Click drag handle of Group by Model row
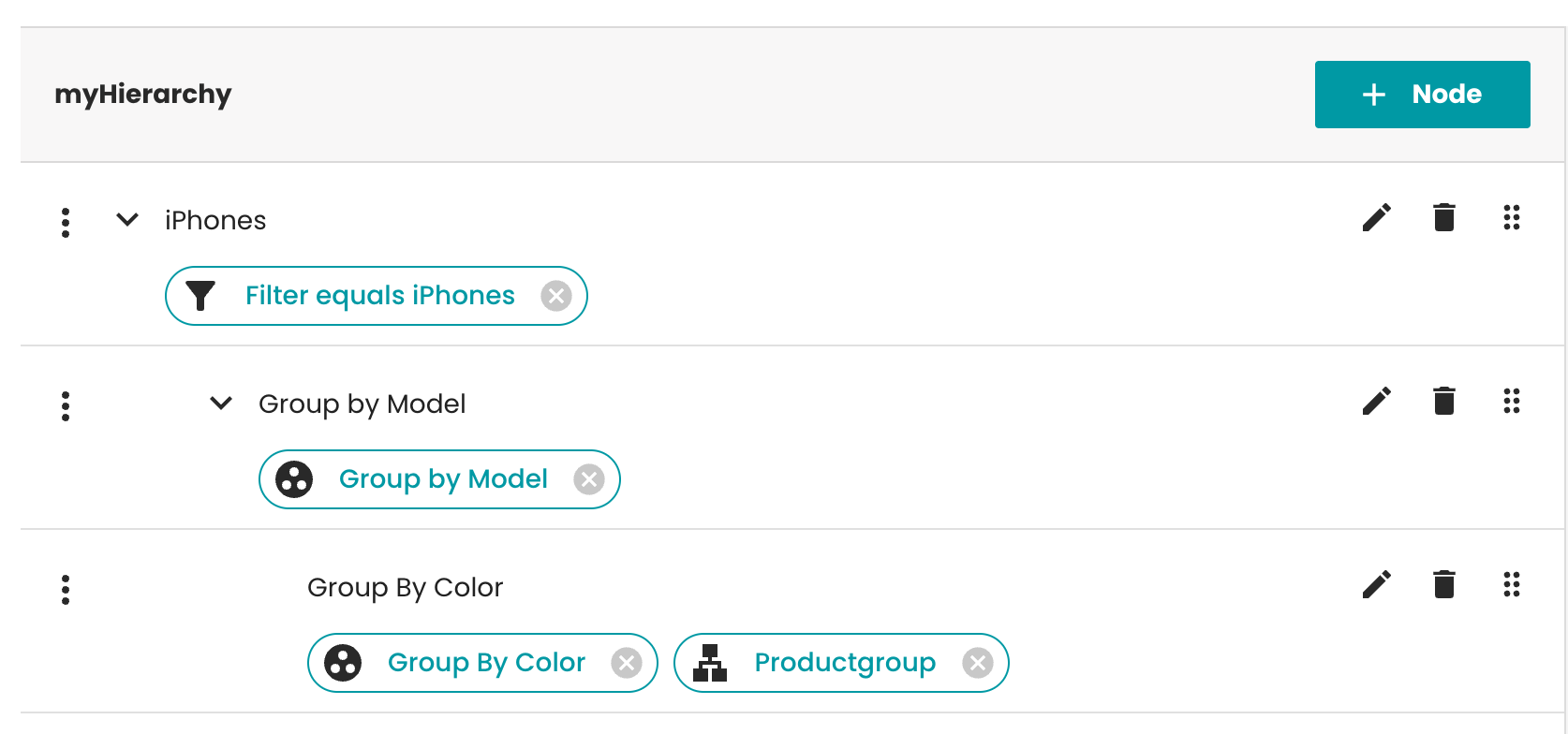The width and height of the screenshot is (1568, 734). click(x=1511, y=402)
